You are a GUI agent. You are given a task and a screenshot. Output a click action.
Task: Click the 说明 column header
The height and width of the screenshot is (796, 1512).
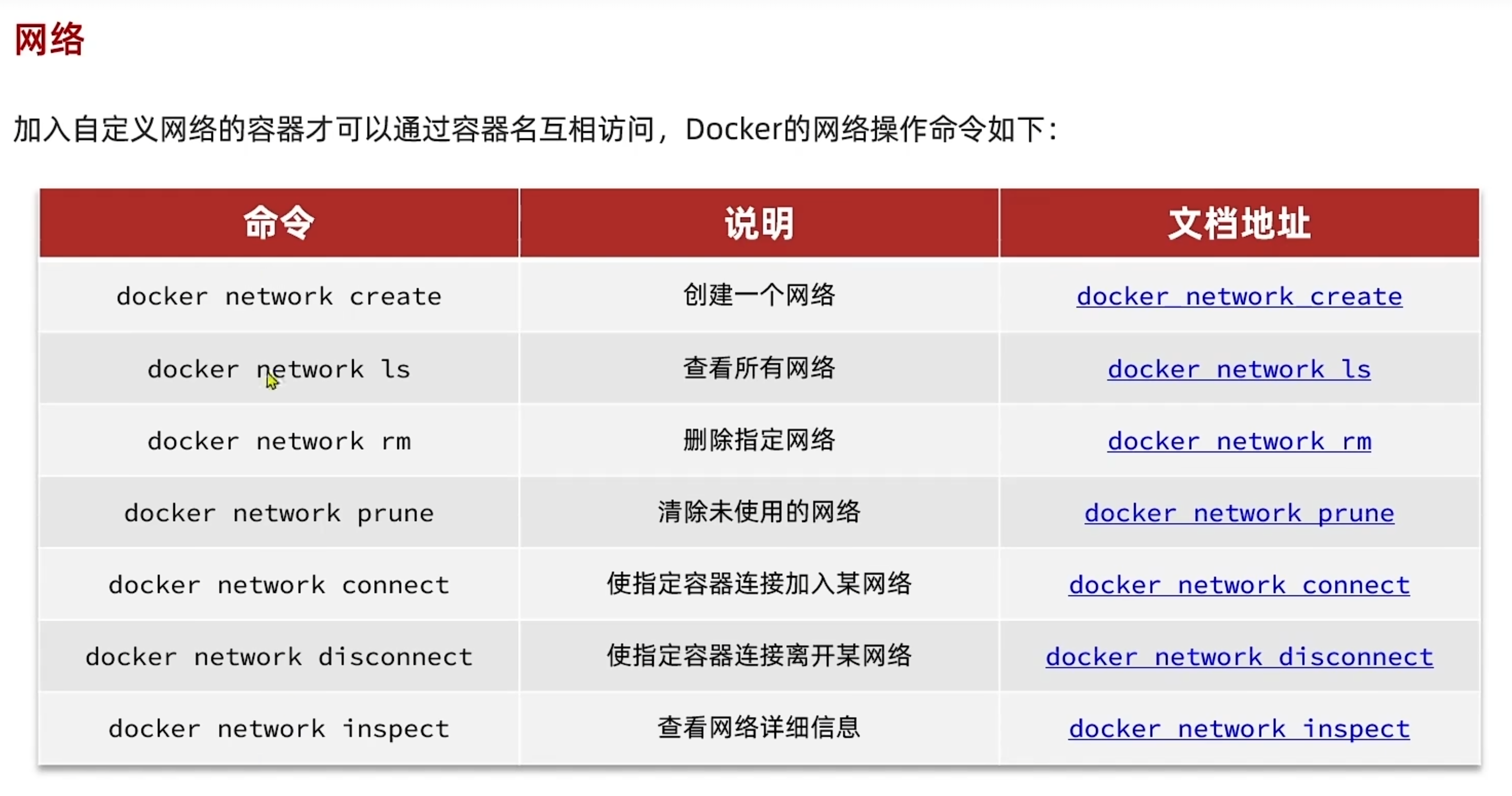click(x=759, y=223)
